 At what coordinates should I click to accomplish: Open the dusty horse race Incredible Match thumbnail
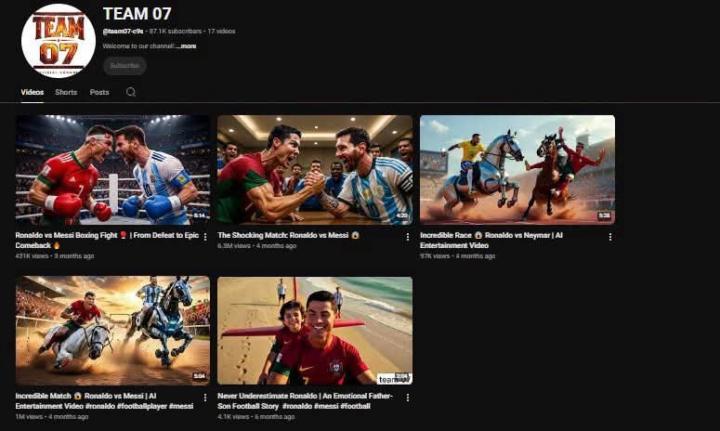coord(113,330)
